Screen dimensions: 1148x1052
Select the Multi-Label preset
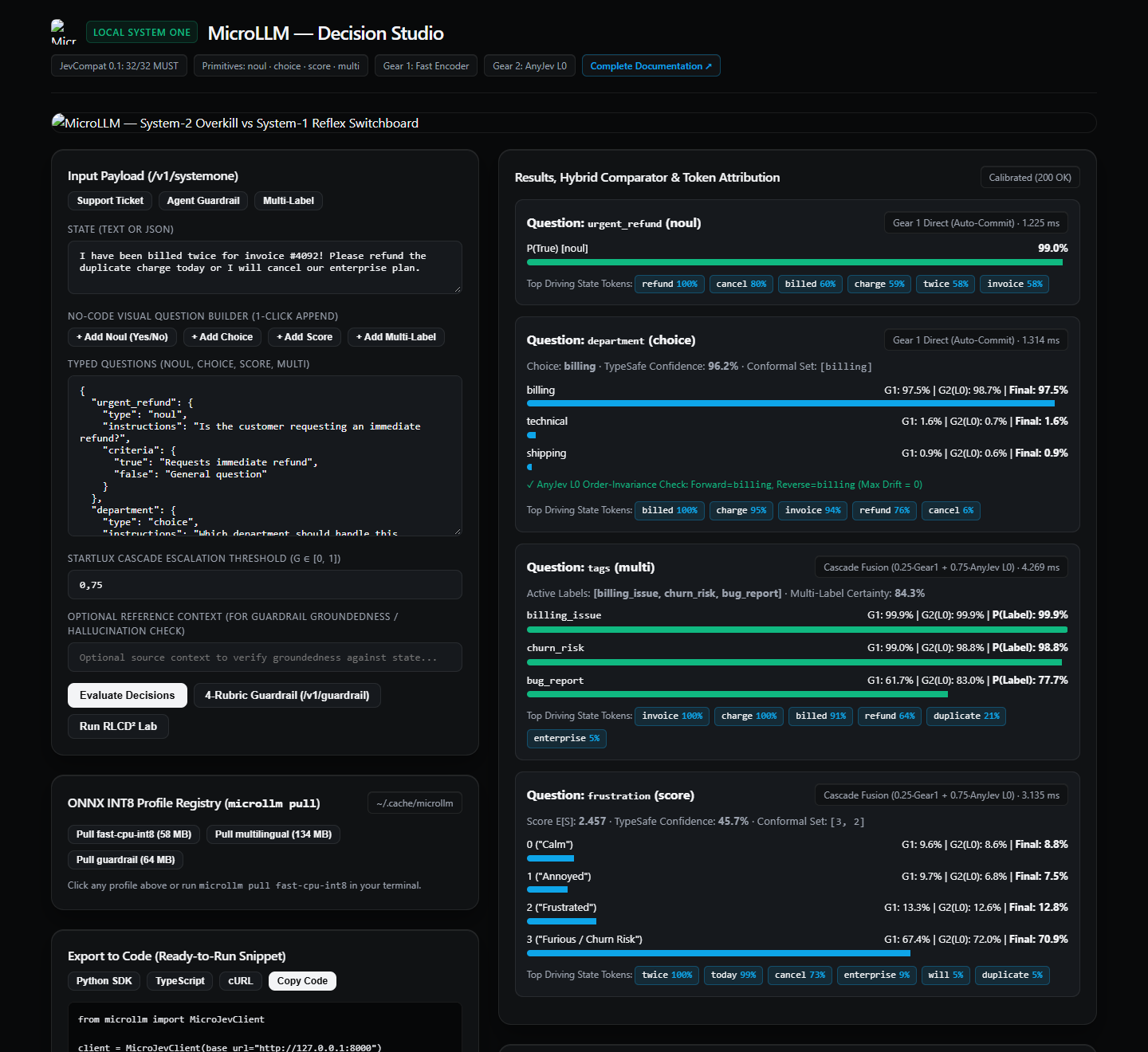click(289, 201)
